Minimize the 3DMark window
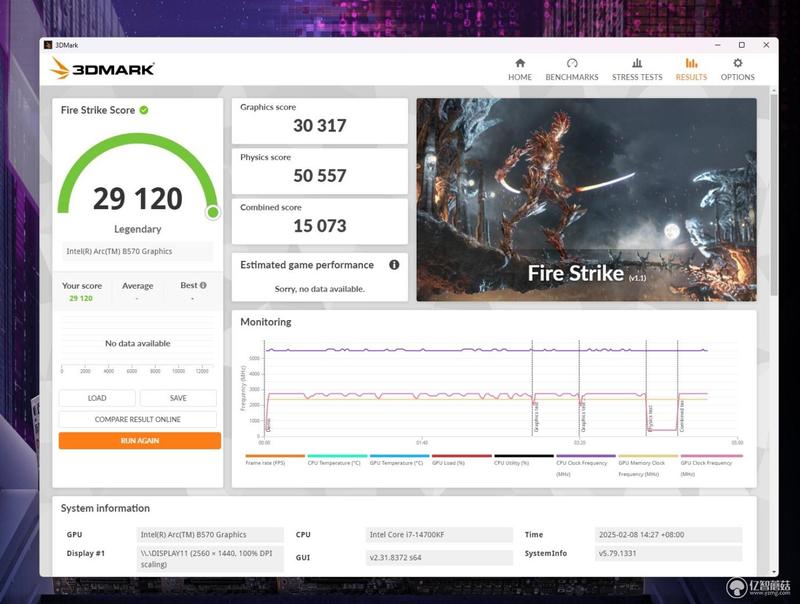The width and height of the screenshot is (800, 604). [x=718, y=45]
